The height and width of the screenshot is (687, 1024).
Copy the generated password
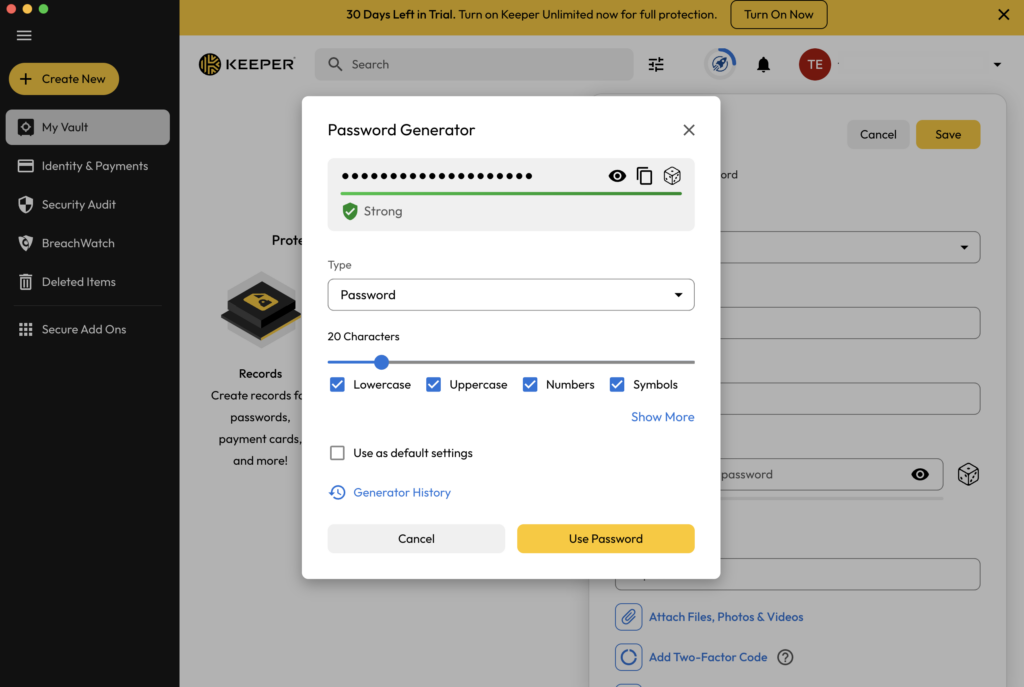coord(645,176)
